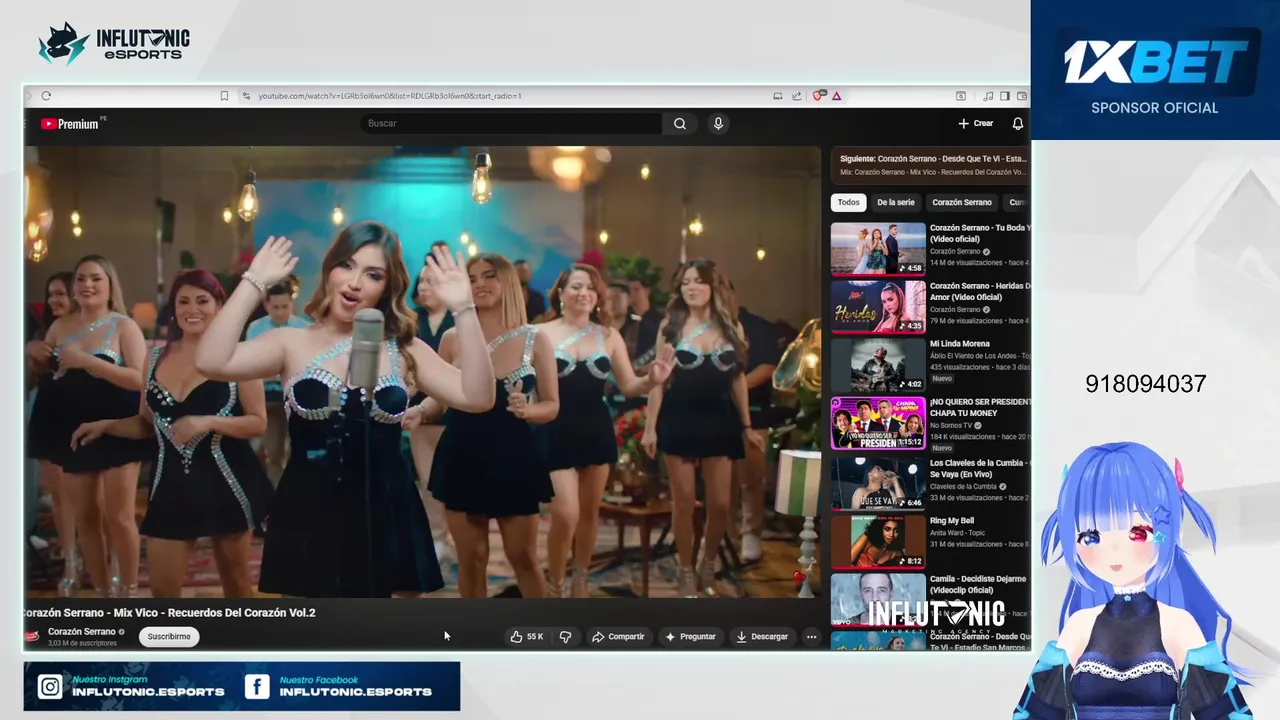Click the Suscribirme button
Image resolution: width=1280 pixels, height=720 pixels.
(169, 636)
